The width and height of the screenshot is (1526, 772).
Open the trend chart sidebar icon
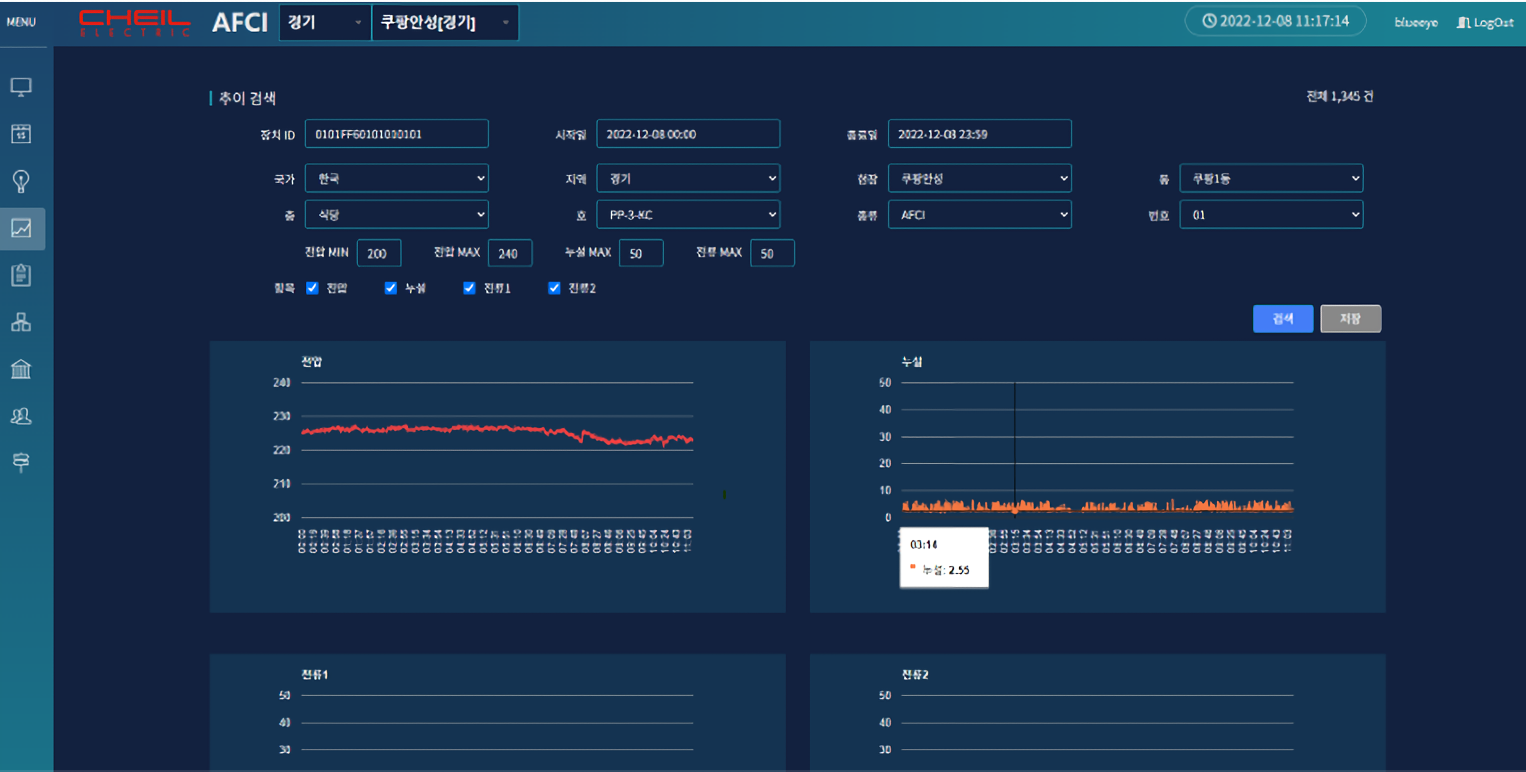pos(21,228)
